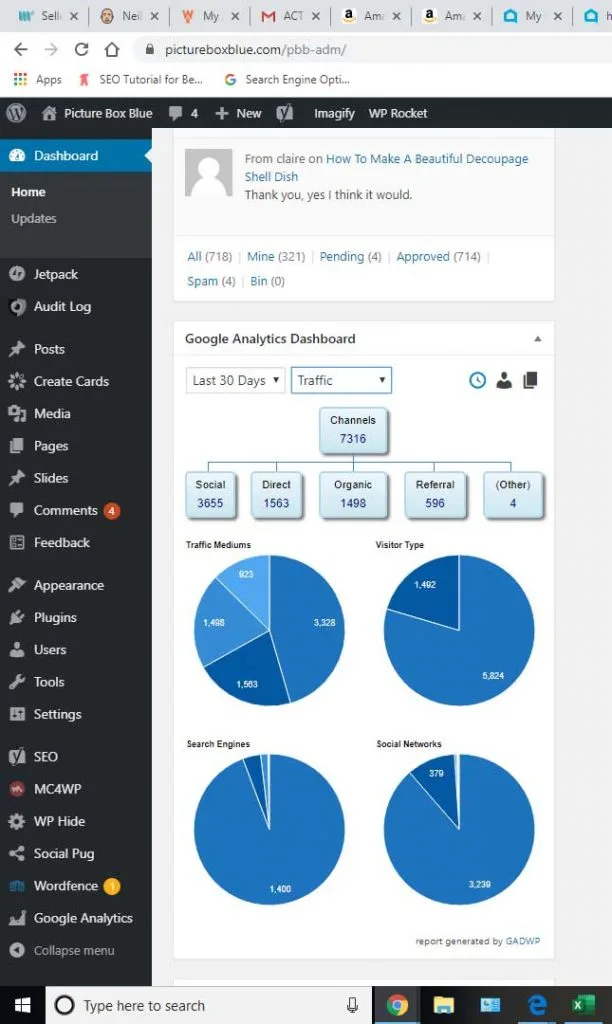Click the user icon in analytics widget

coord(504,380)
